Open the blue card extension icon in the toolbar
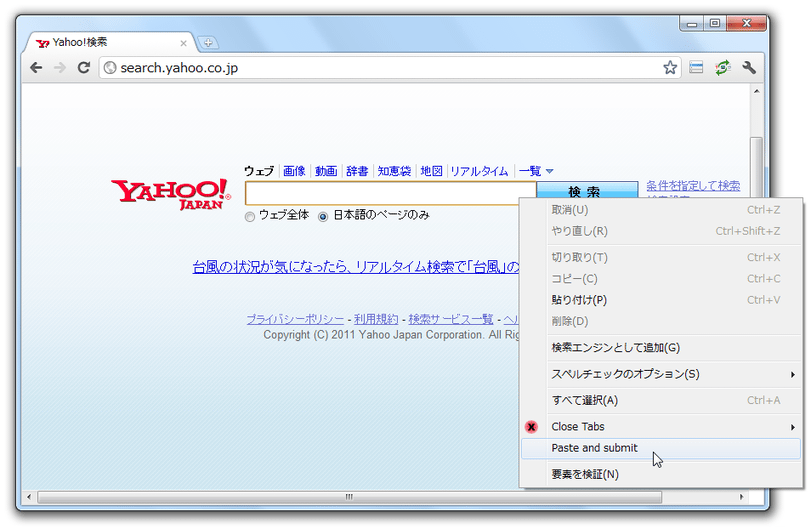 pyautogui.click(x=696, y=67)
